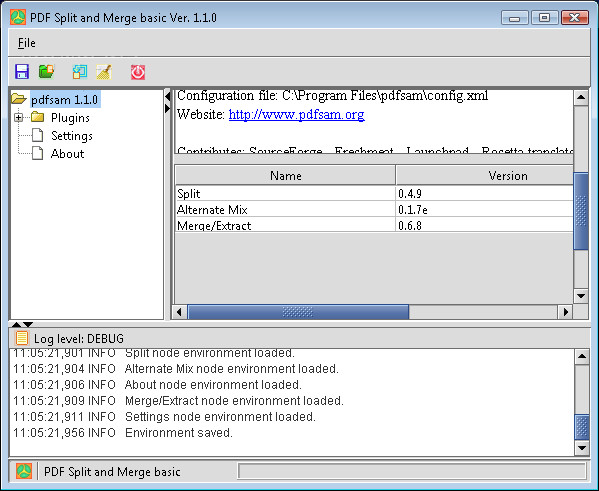
Task: Click the Settings document icon in tree
Action: (37, 135)
